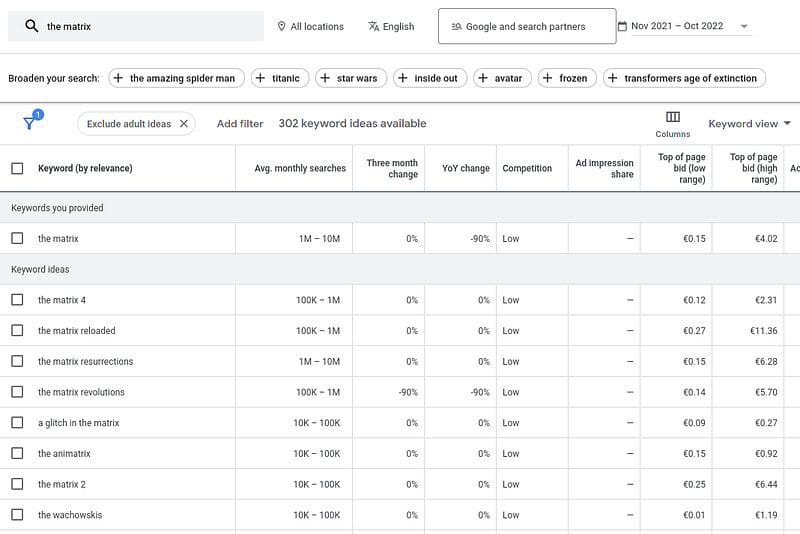
Task: Sort by Top of page bid low range
Action: click(682, 168)
